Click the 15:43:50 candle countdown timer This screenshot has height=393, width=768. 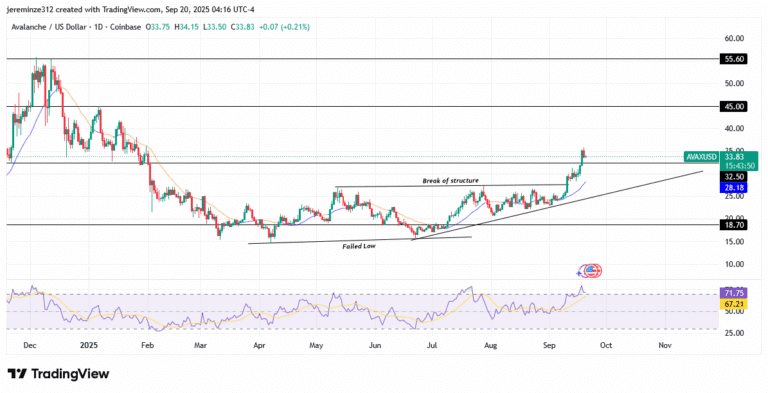[739, 167]
